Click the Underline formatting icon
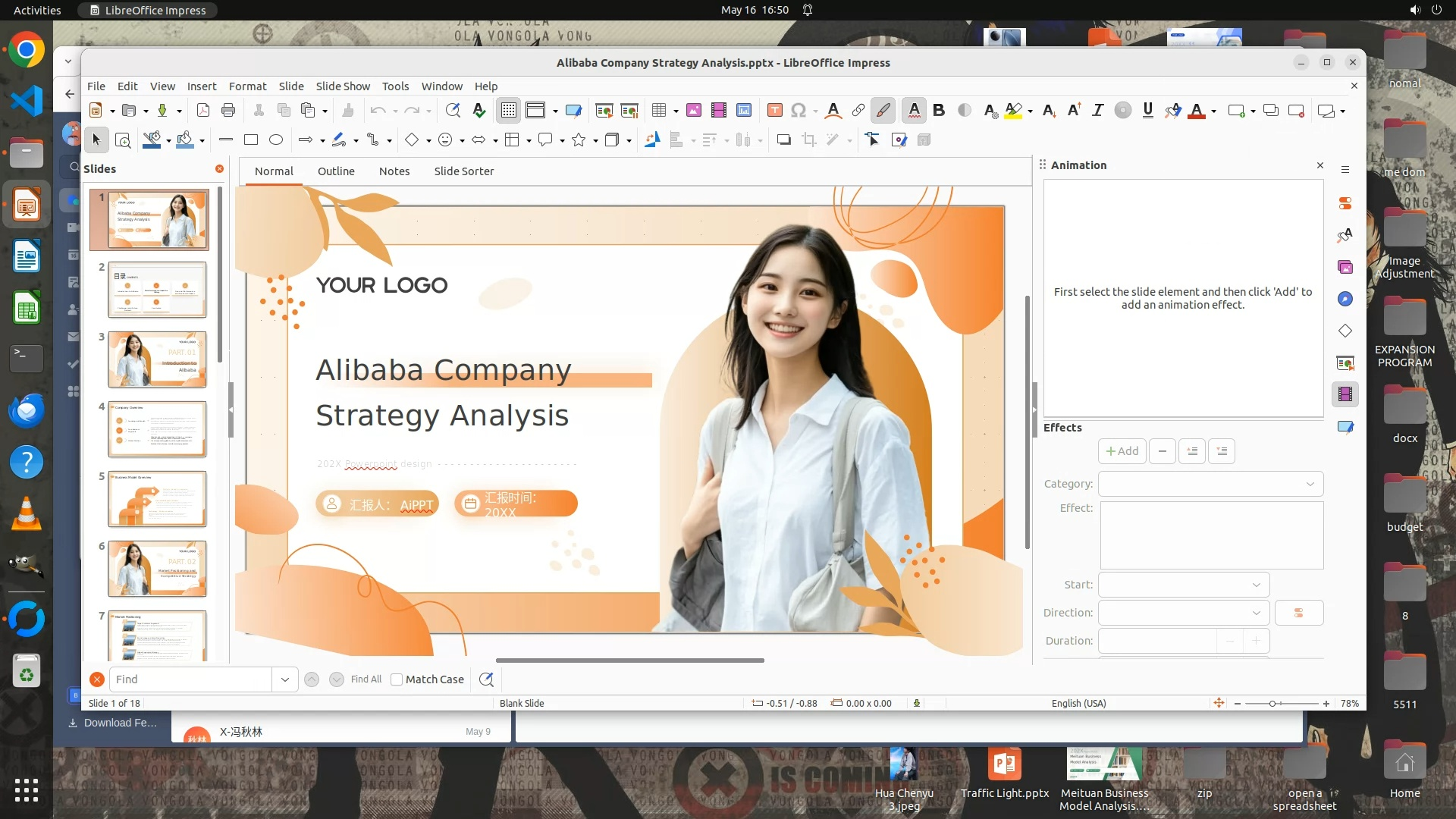The width and height of the screenshot is (1456, 819). tap(1147, 111)
